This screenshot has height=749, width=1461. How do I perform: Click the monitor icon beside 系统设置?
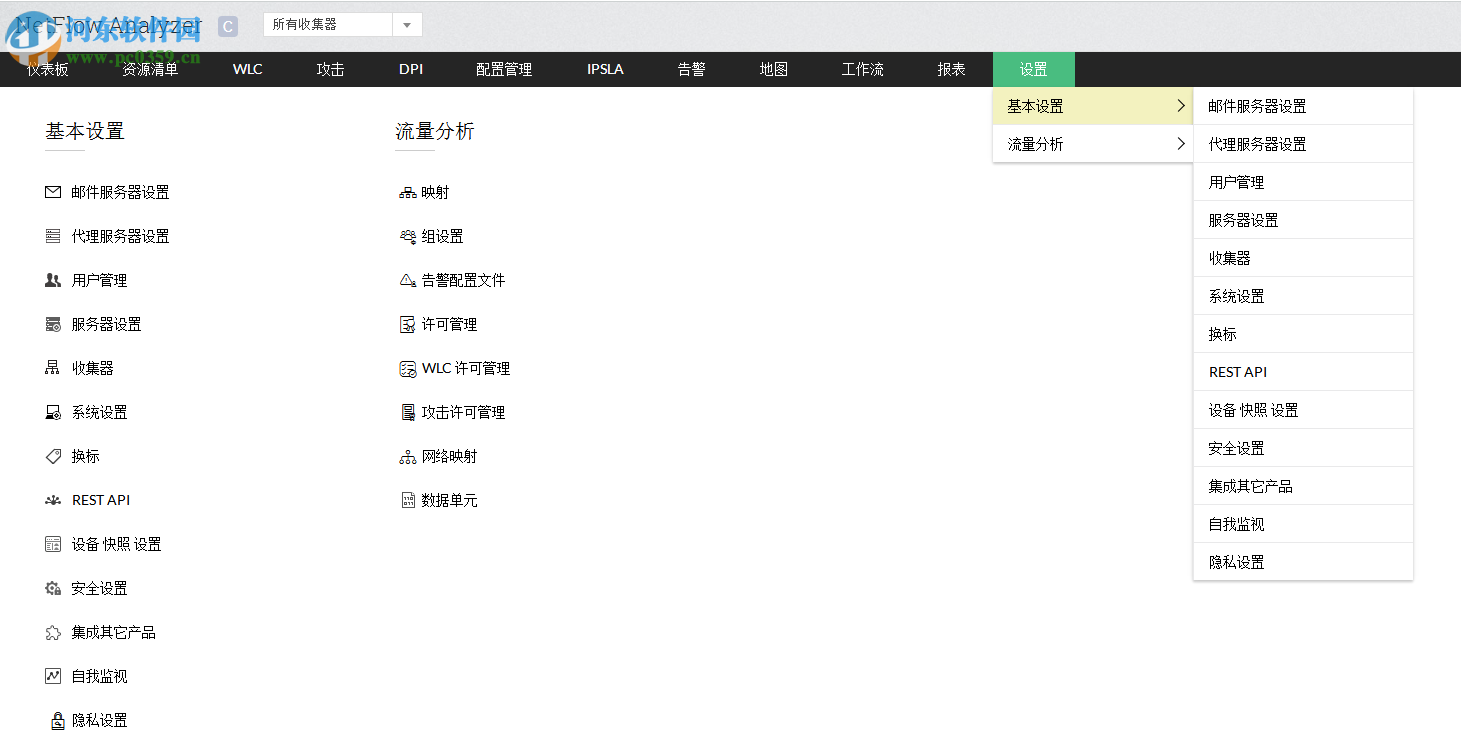tap(53, 412)
